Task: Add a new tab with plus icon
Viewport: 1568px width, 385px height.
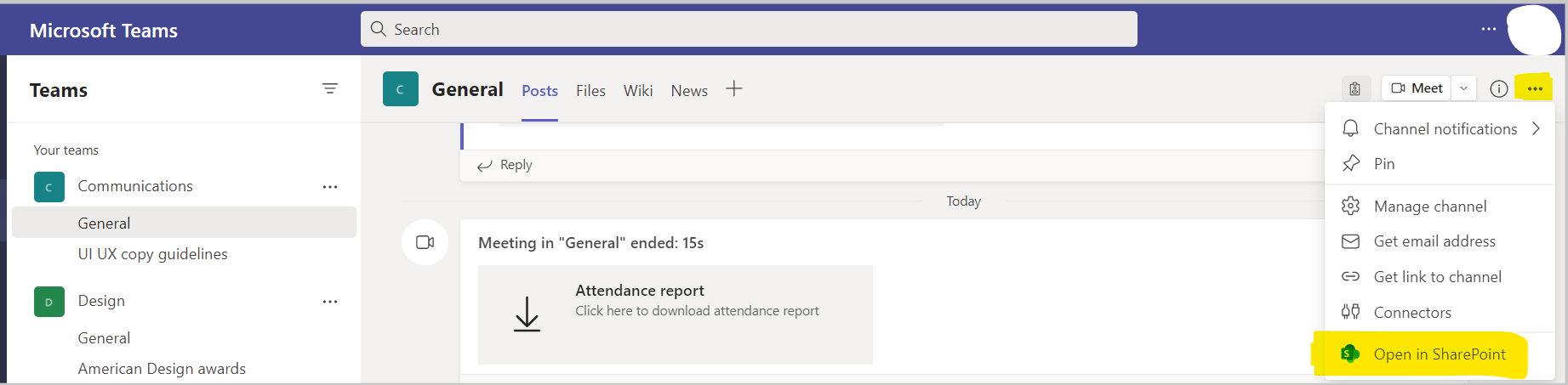Action: [734, 88]
